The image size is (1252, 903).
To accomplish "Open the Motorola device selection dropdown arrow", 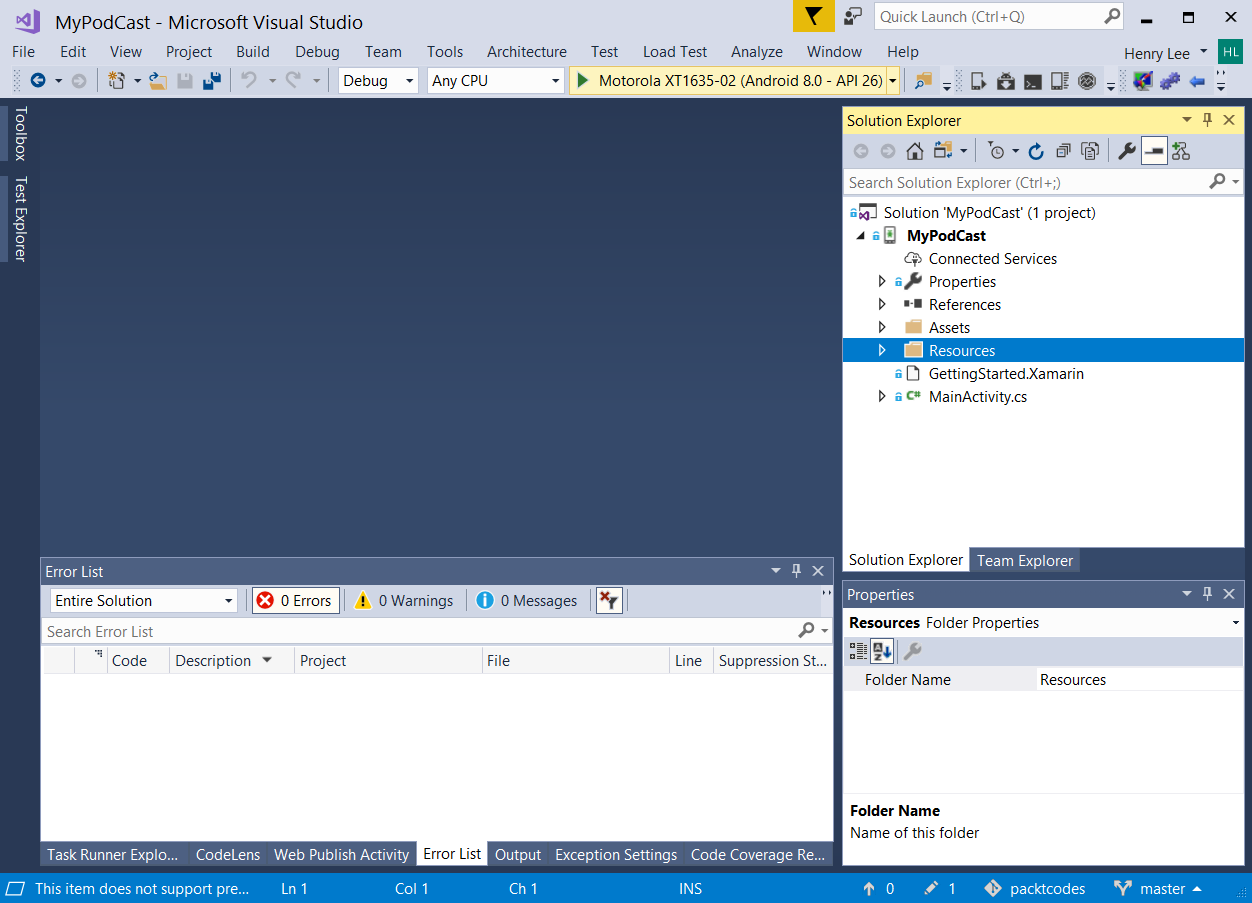I will 892,81.
